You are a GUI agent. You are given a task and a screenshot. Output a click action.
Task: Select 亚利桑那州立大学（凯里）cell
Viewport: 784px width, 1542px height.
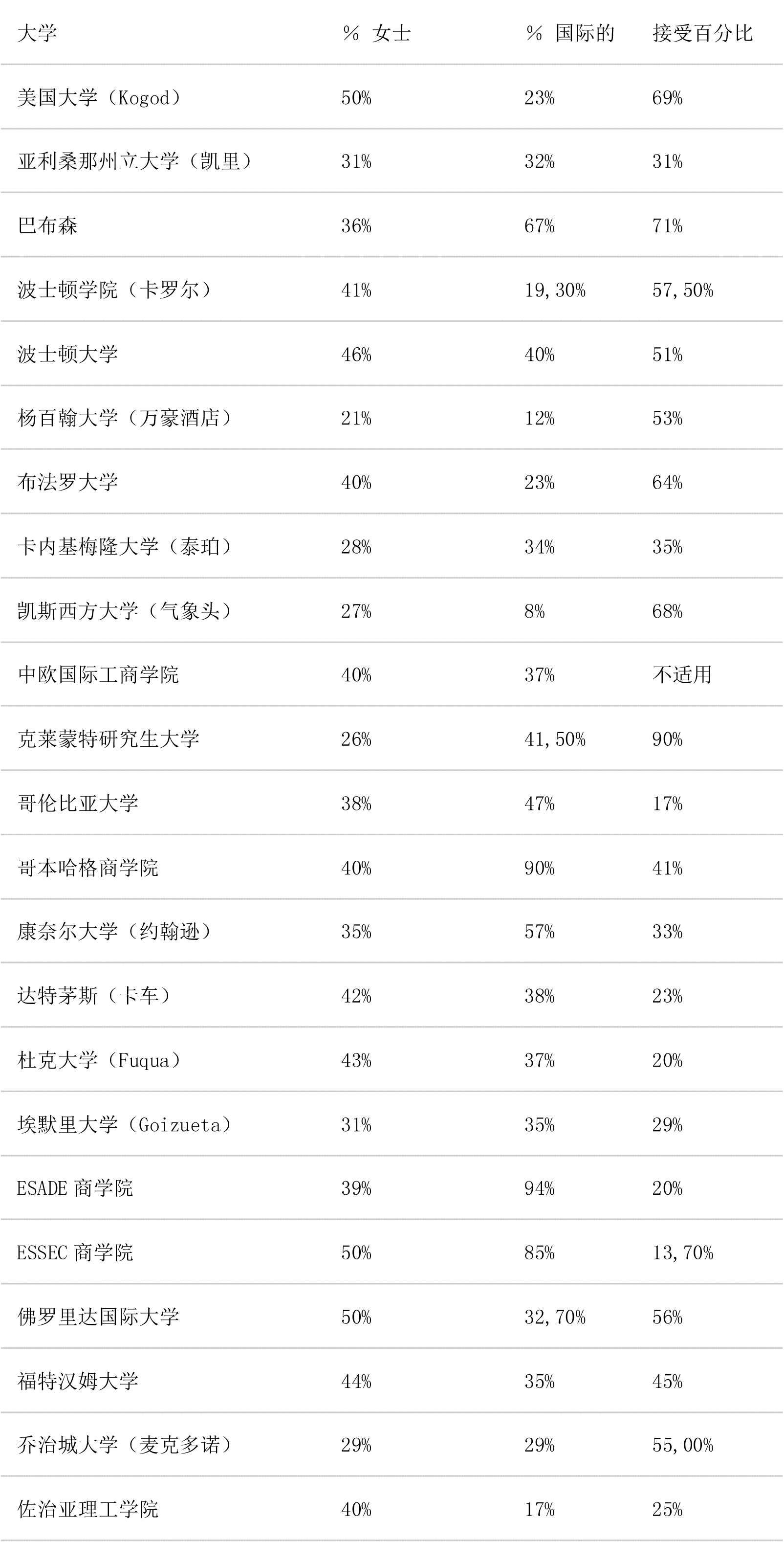tap(135, 161)
